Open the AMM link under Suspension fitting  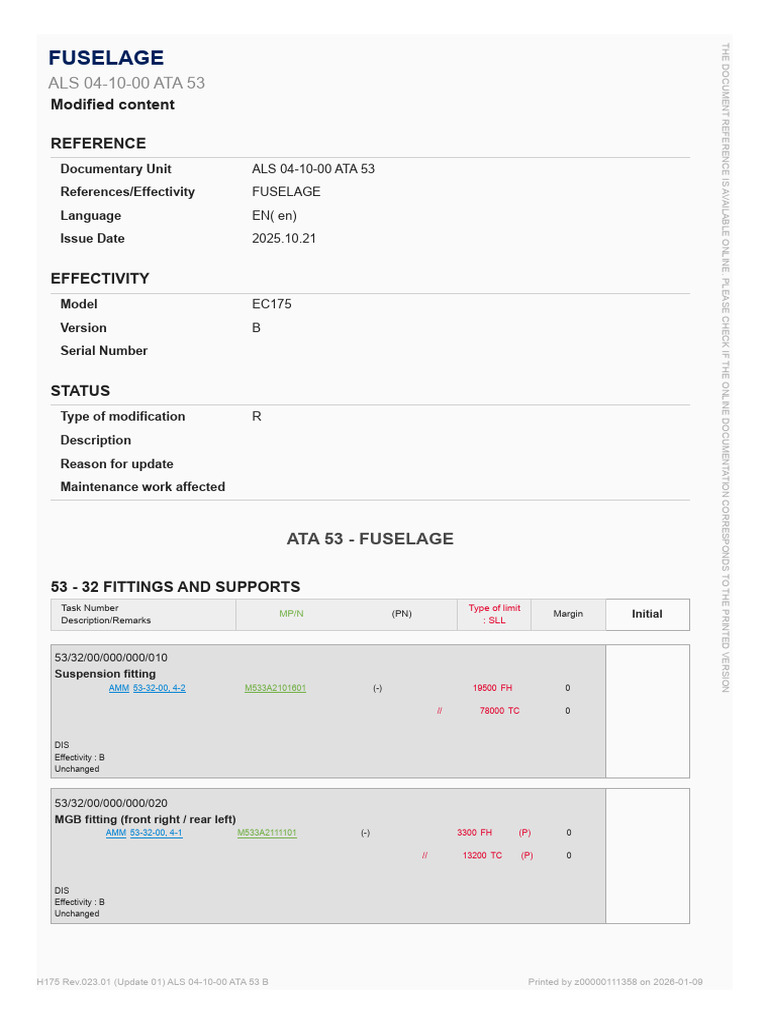coord(119,688)
